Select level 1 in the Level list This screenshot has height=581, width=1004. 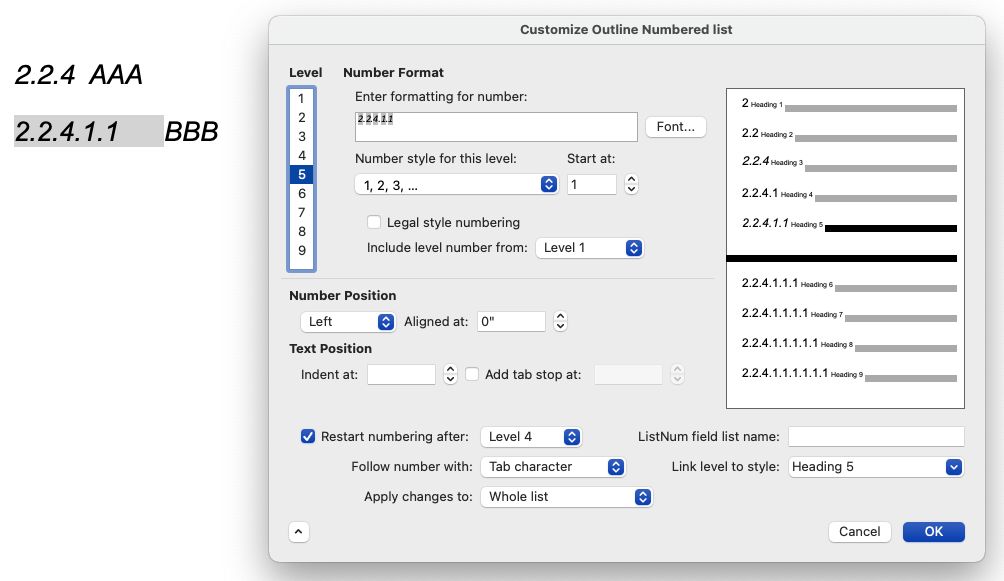(x=302, y=99)
